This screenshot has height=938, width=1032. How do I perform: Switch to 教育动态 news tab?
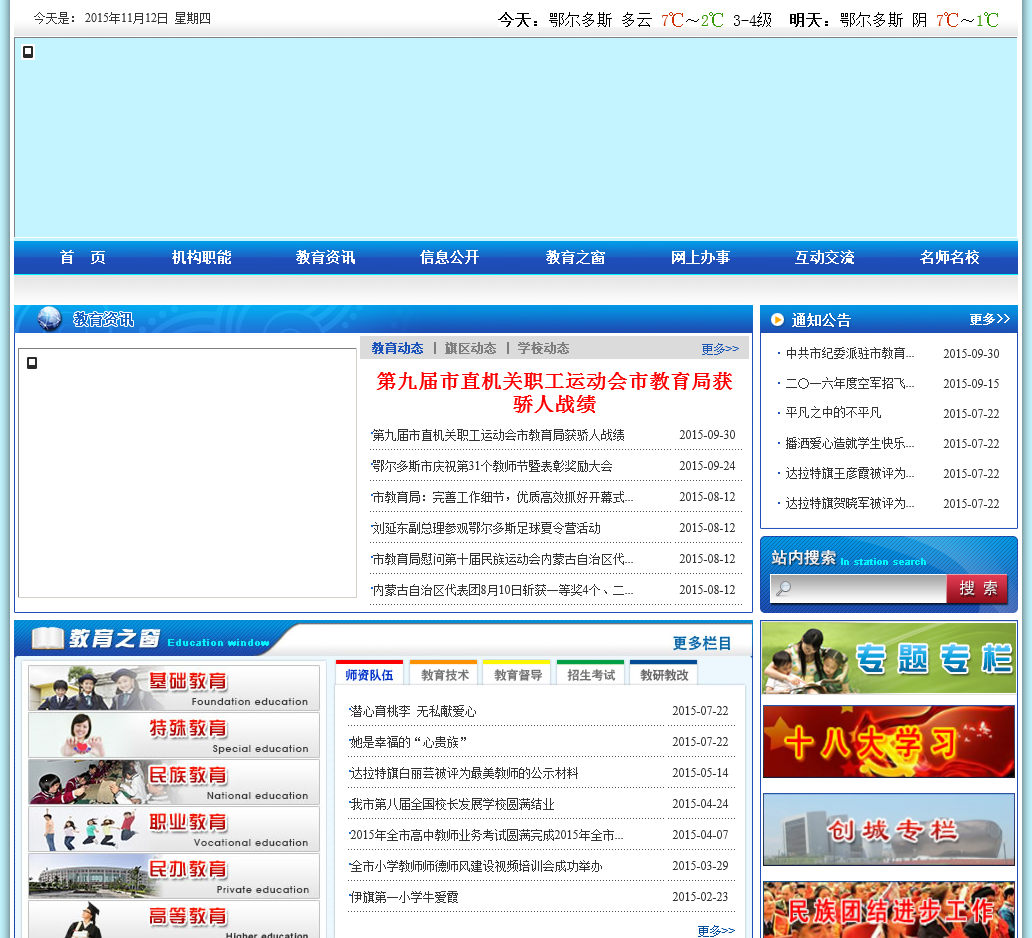click(x=398, y=348)
